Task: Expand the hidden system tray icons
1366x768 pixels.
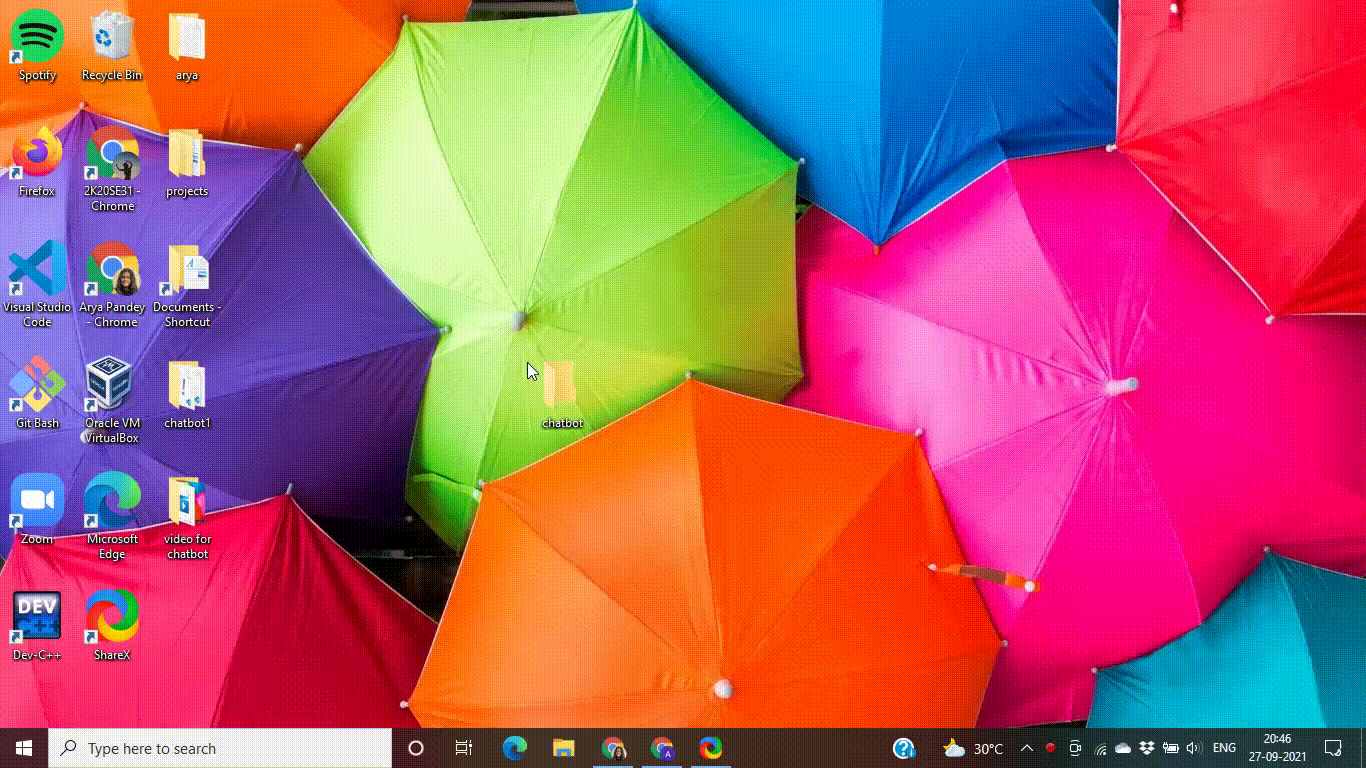Action: pos(1026,748)
